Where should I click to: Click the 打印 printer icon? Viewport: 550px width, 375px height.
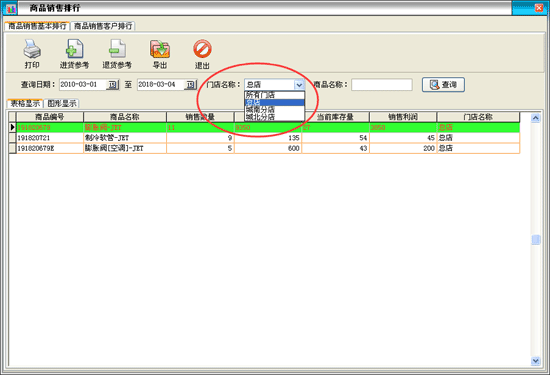[x=32, y=49]
